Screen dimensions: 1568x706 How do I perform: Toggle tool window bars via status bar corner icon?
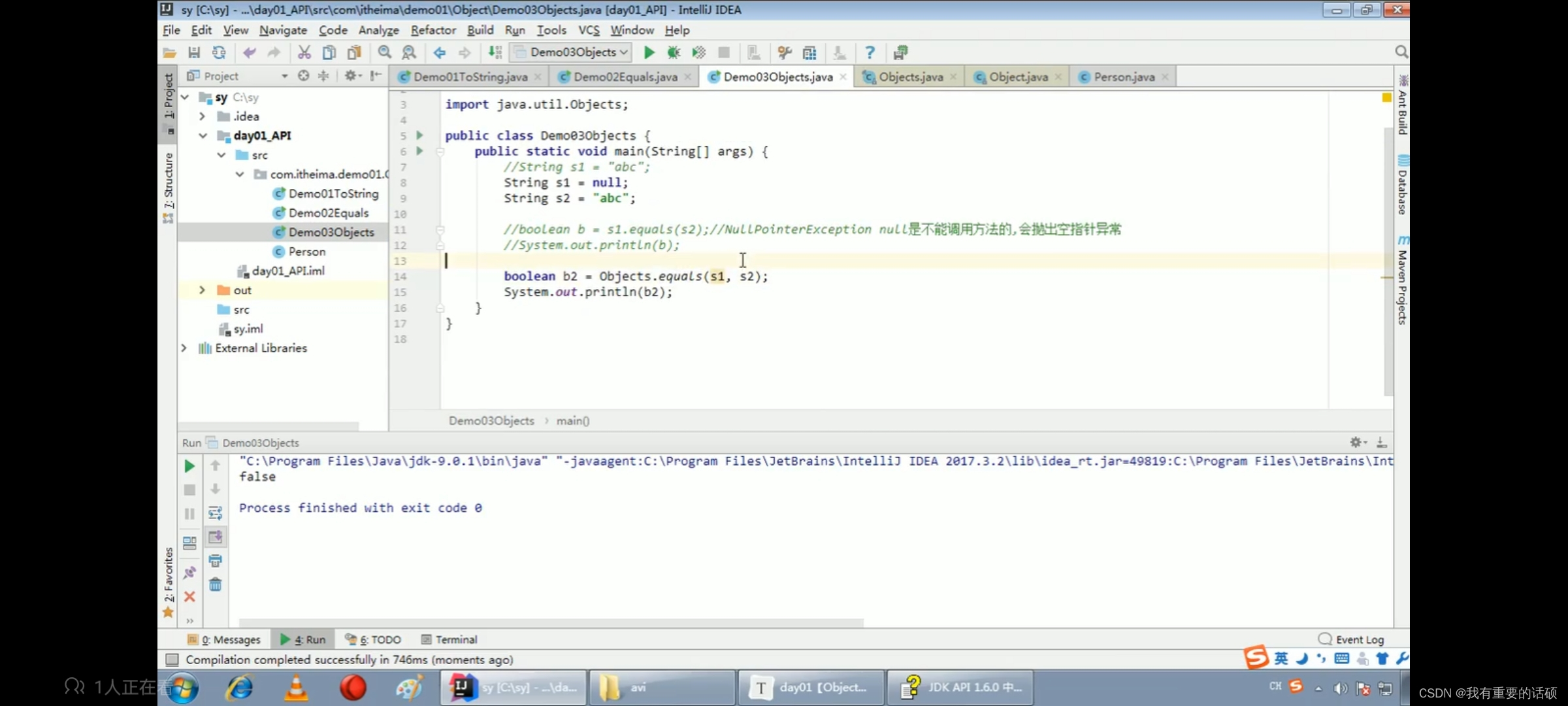point(172,660)
